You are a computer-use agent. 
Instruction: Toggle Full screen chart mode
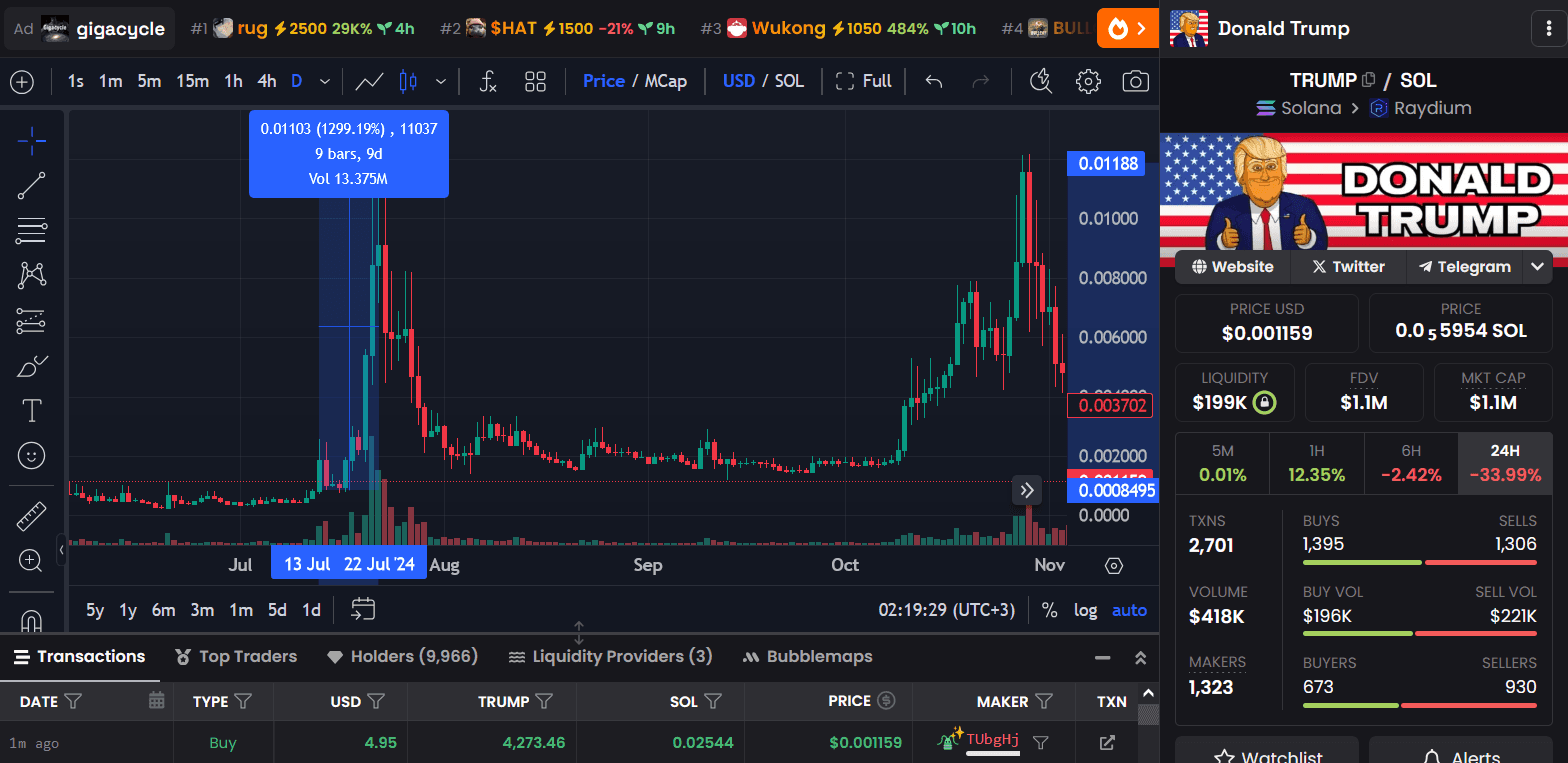tap(863, 81)
